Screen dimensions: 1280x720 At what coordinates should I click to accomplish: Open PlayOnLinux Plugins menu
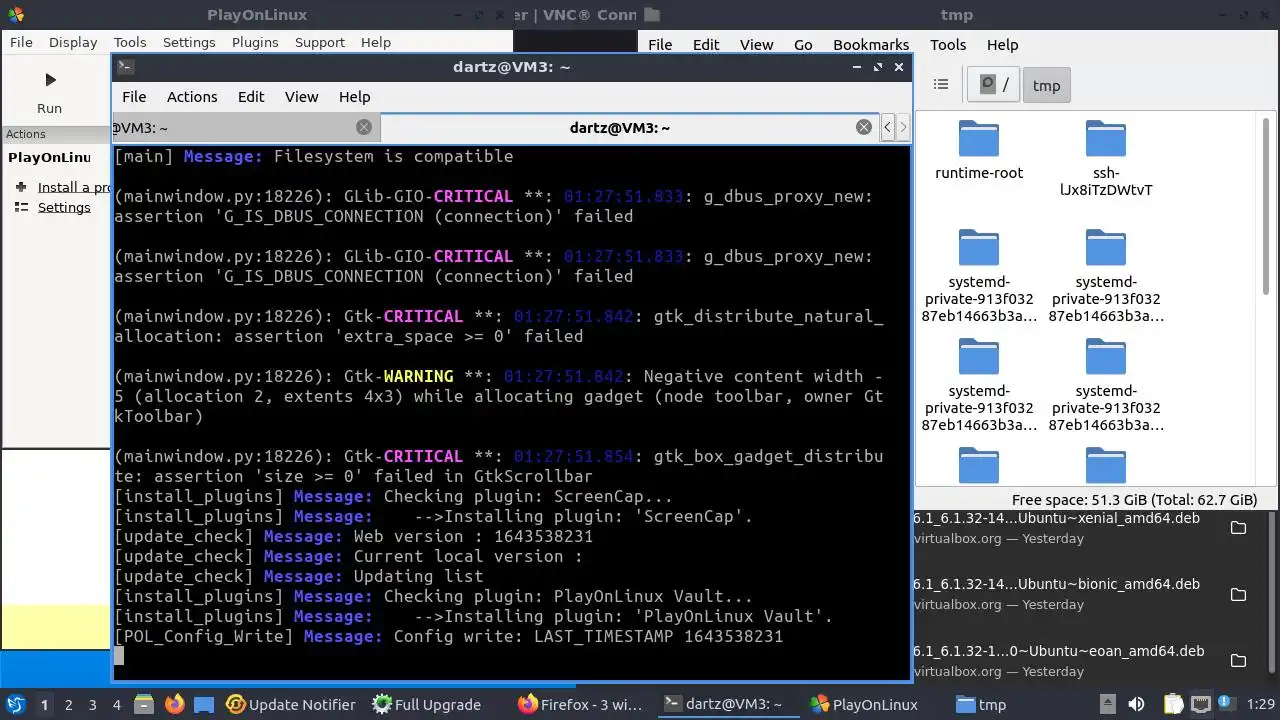pyautogui.click(x=255, y=42)
